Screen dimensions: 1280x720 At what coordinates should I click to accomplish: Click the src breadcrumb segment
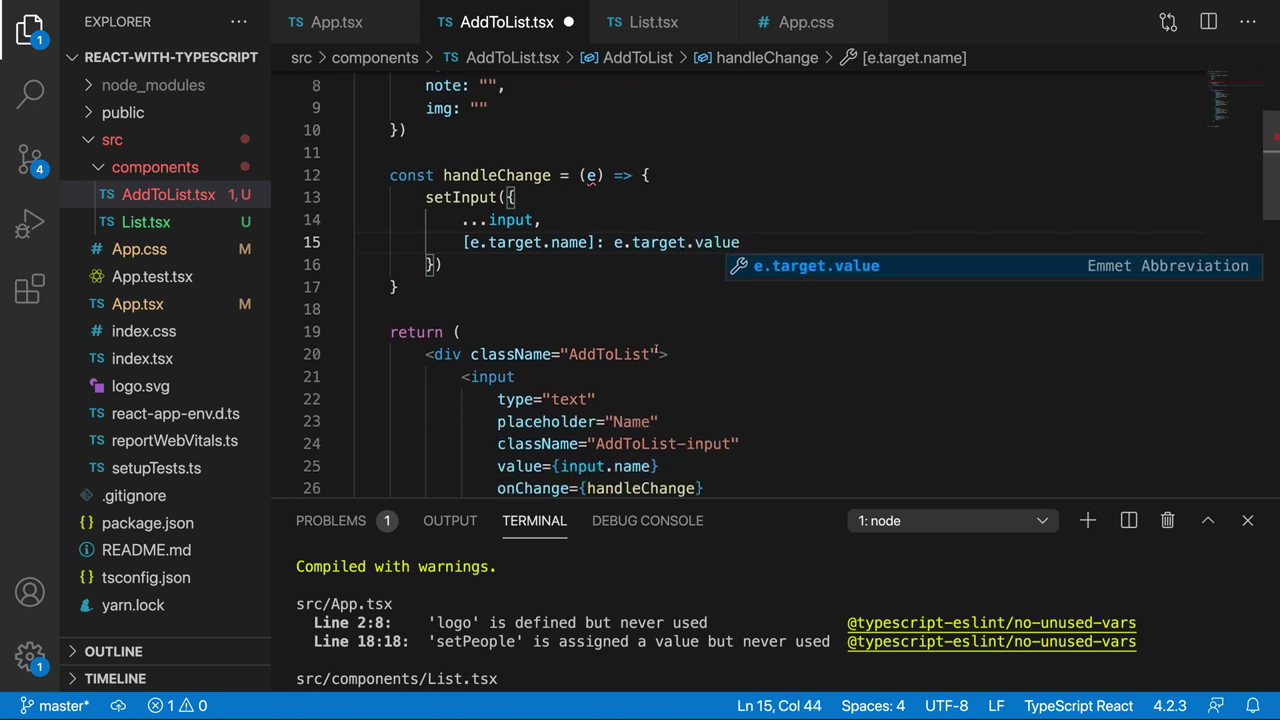(301, 58)
